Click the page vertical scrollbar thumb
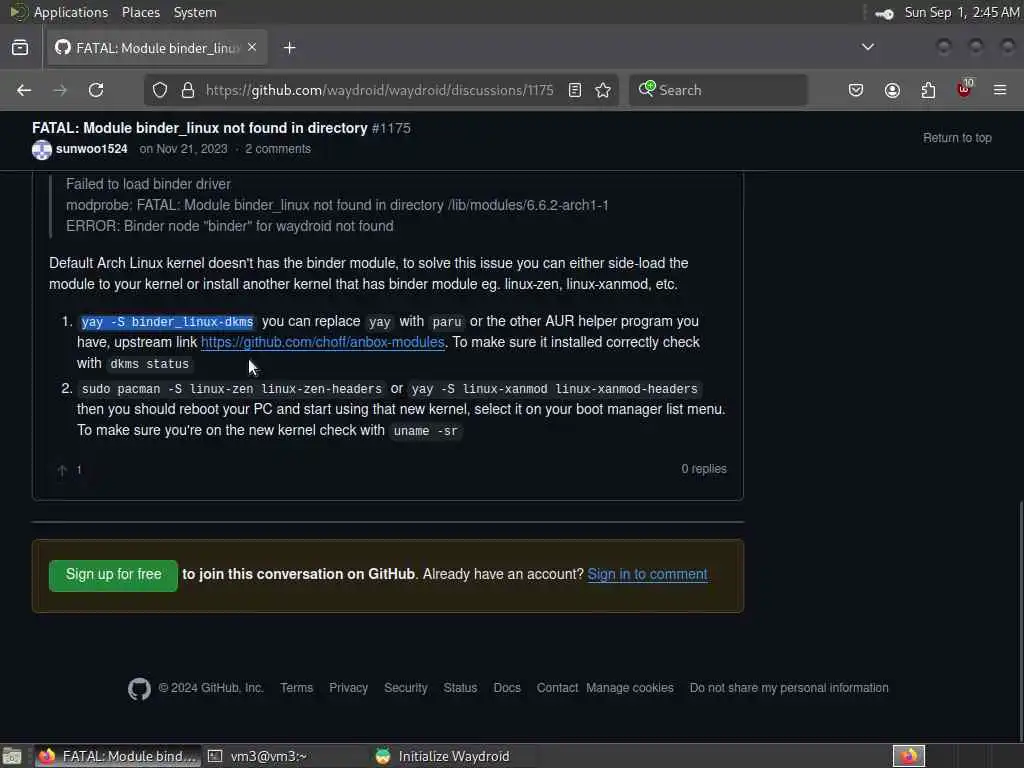Image resolution: width=1024 pixels, height=768 pixels. tap(1020, 620)
